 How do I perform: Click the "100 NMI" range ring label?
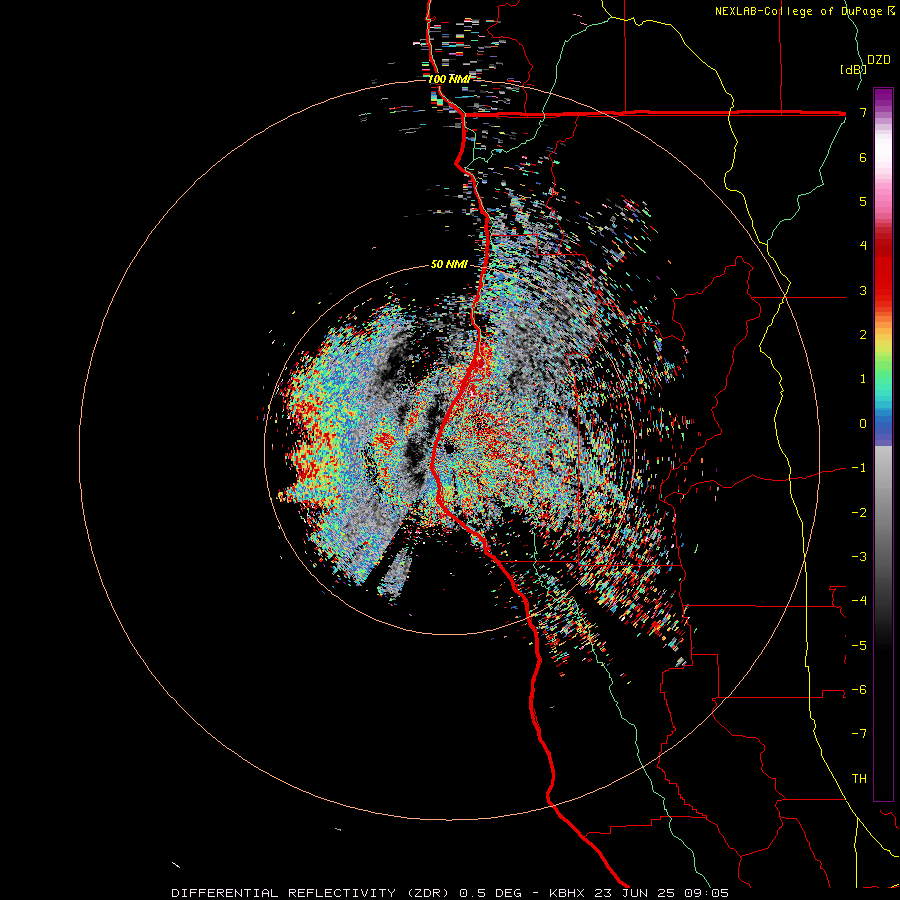(x=449, y=79)
